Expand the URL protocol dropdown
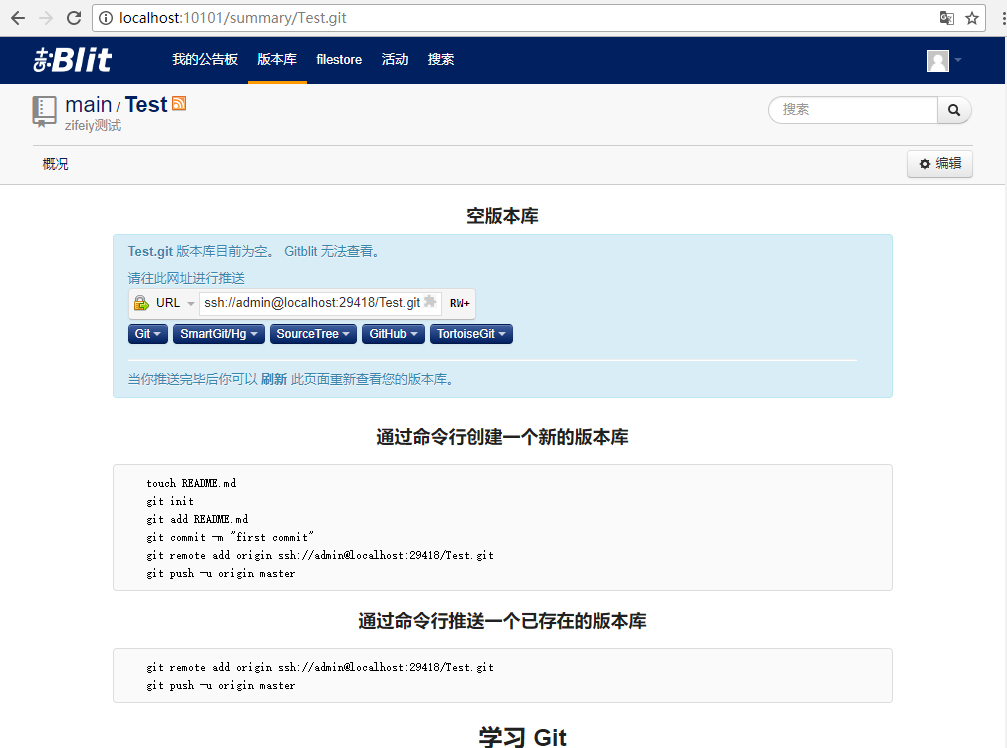Image resolution: width=1007 pixels, height=748 pixels. click(175, 303)
